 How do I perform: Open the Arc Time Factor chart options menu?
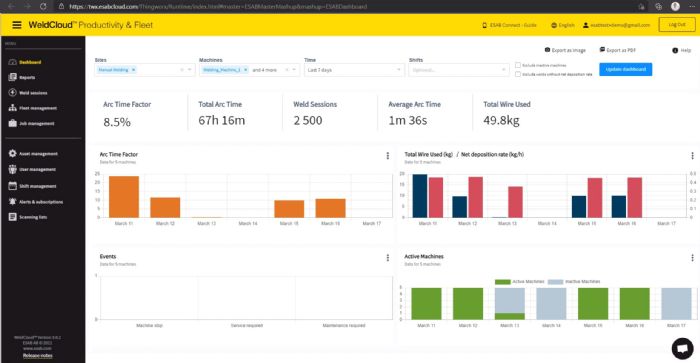tap(388, 156)
